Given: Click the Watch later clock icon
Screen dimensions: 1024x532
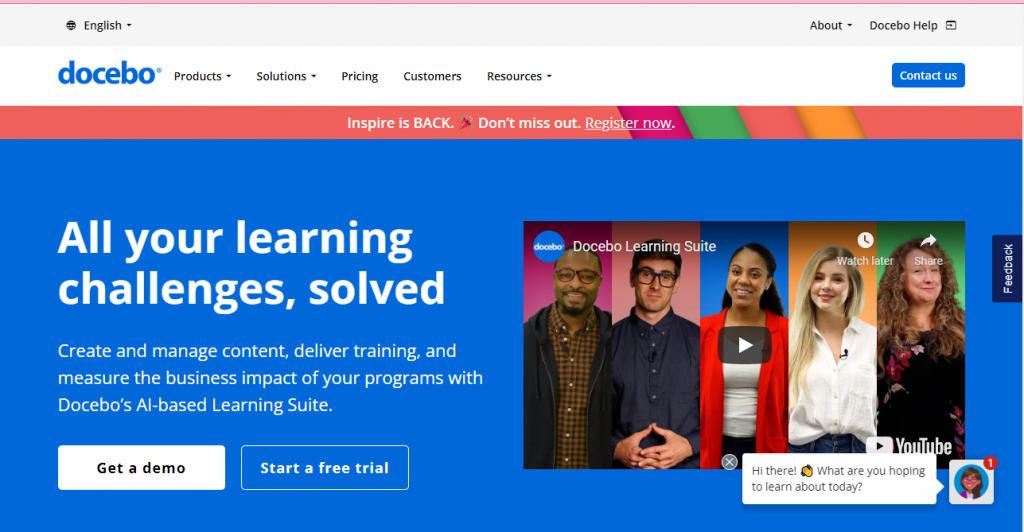Looking at the screenshot, I should click(x=865, y=240).
